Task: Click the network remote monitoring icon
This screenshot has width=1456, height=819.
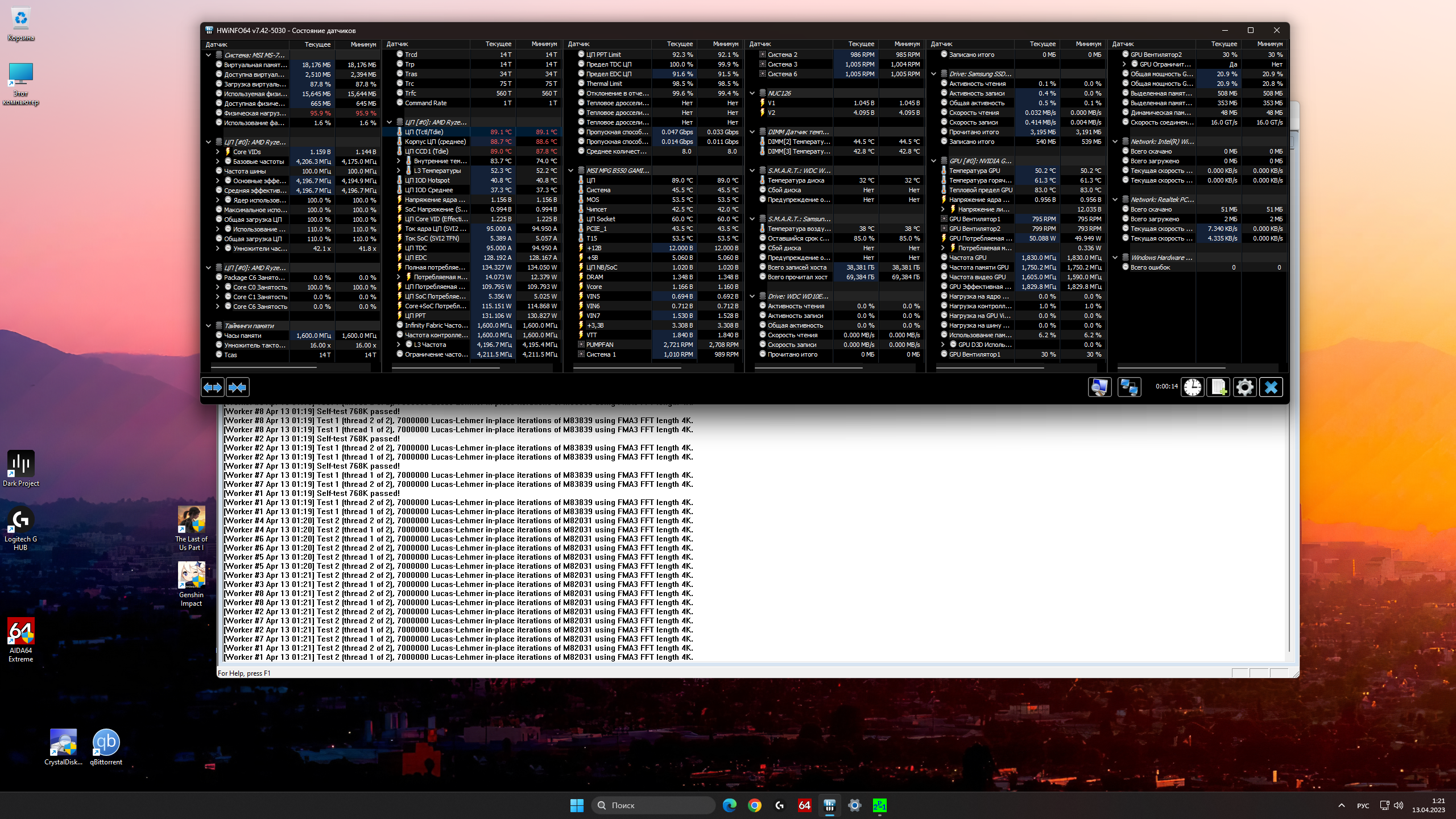Action: coord(1129,387)
